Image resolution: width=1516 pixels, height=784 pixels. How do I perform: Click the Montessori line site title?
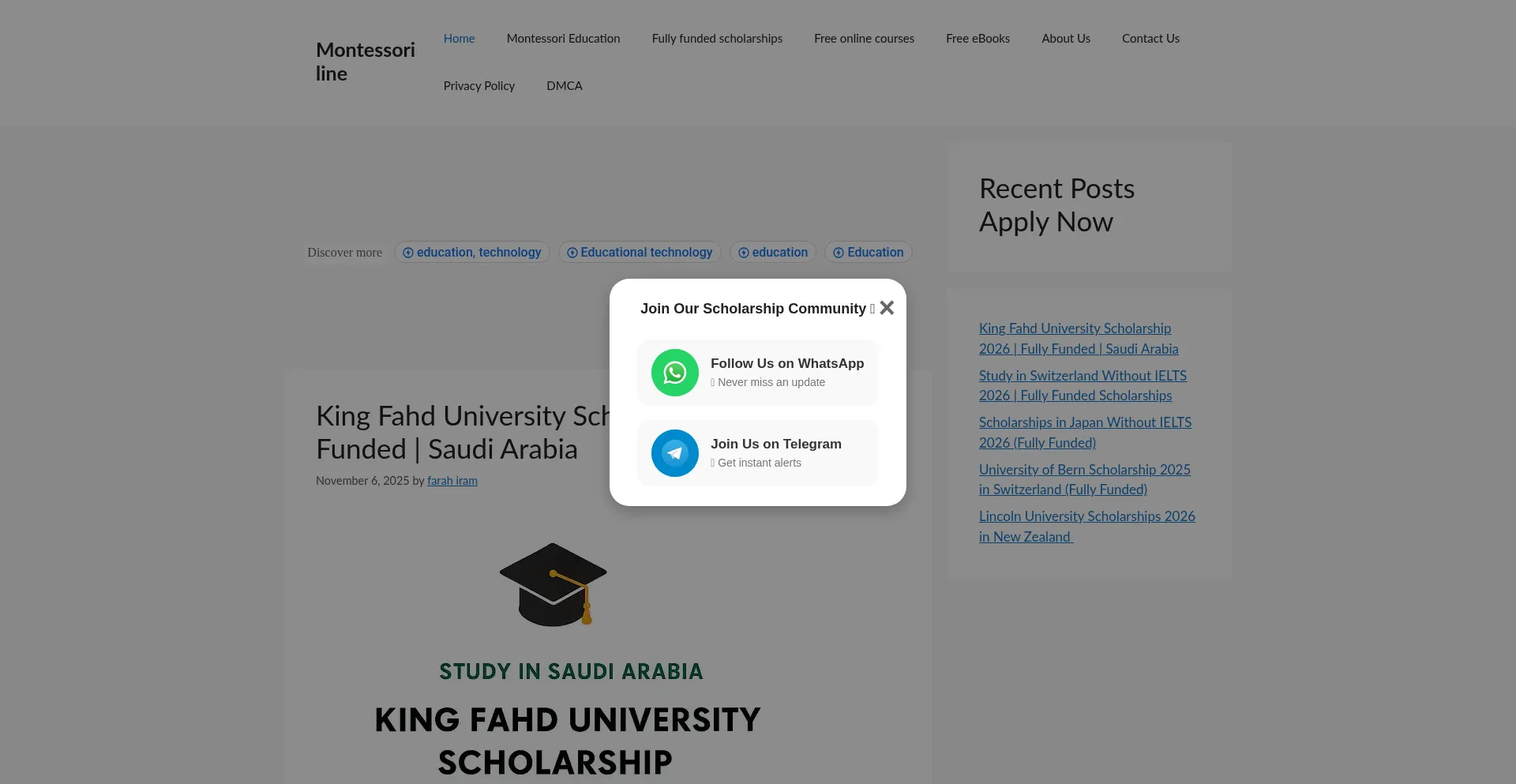[x=365, y=62]
